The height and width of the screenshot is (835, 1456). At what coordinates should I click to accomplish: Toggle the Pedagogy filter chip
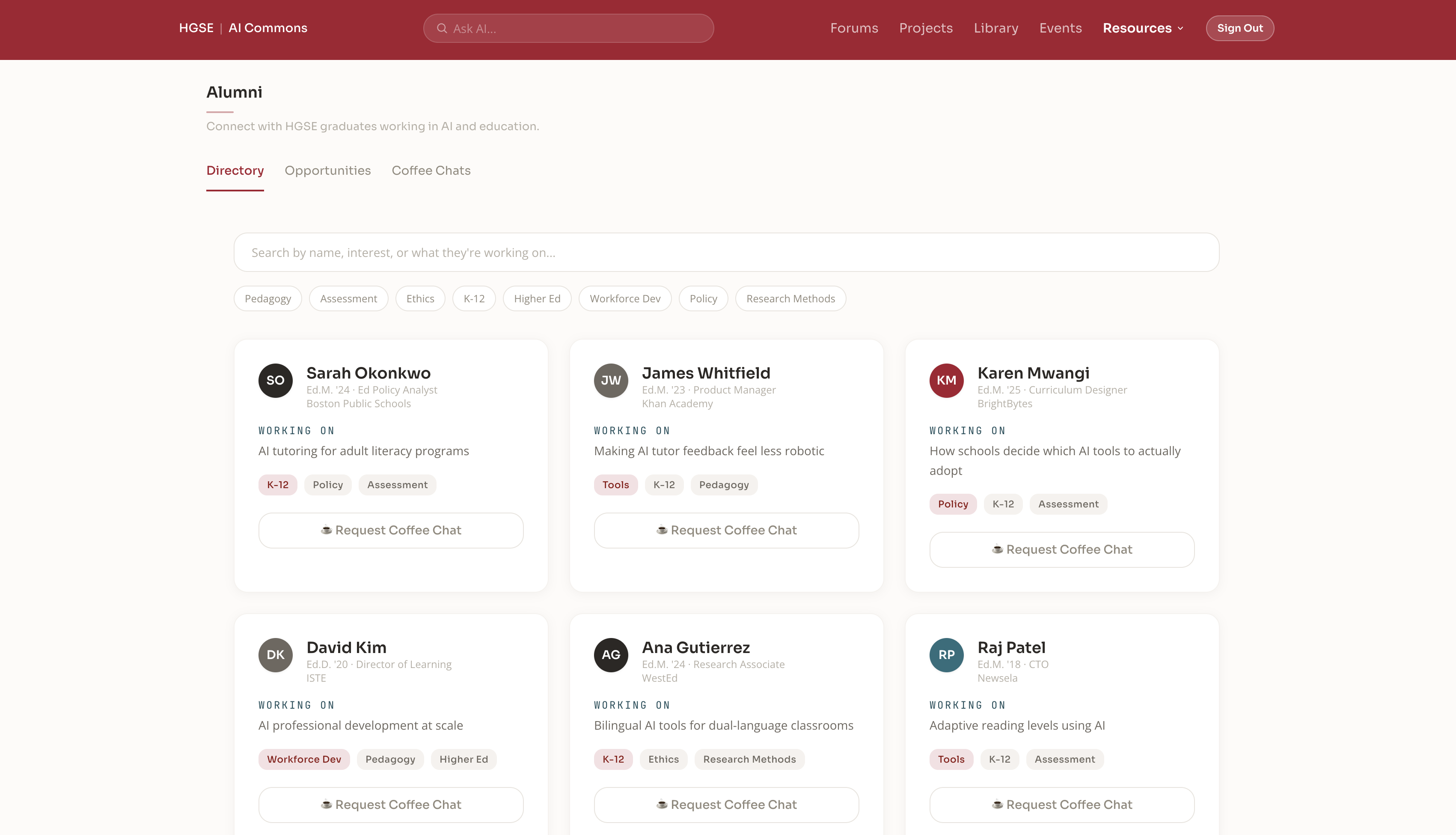(267, 299)
